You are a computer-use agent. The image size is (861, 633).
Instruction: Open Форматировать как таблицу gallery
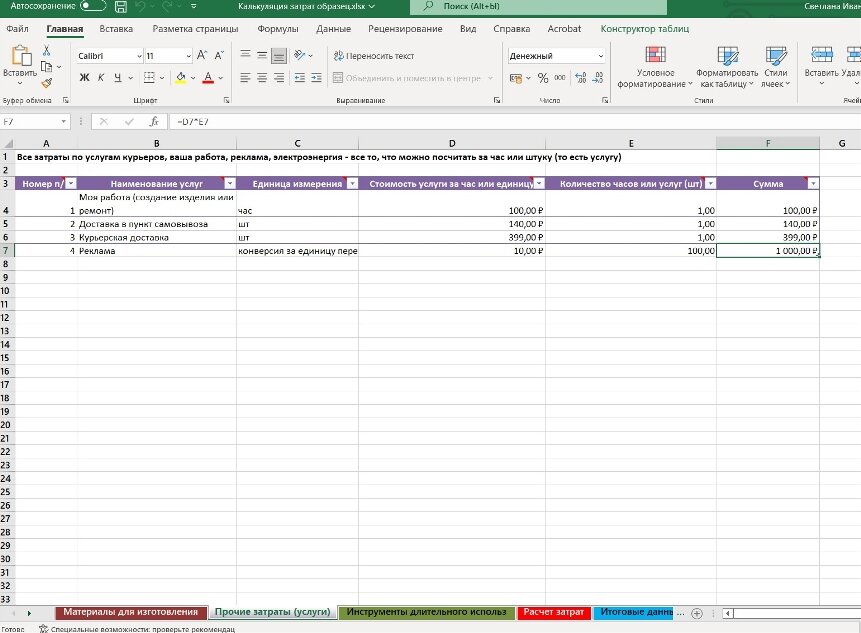(x=727, y=67)
